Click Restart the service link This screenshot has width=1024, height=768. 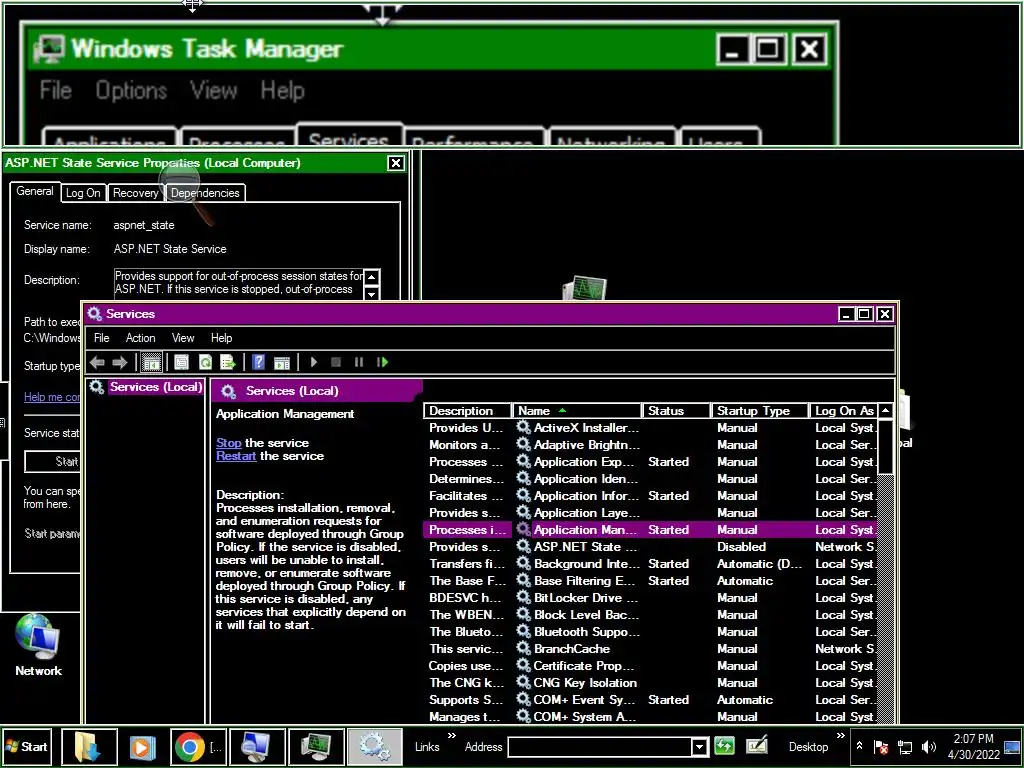point(236,456)
